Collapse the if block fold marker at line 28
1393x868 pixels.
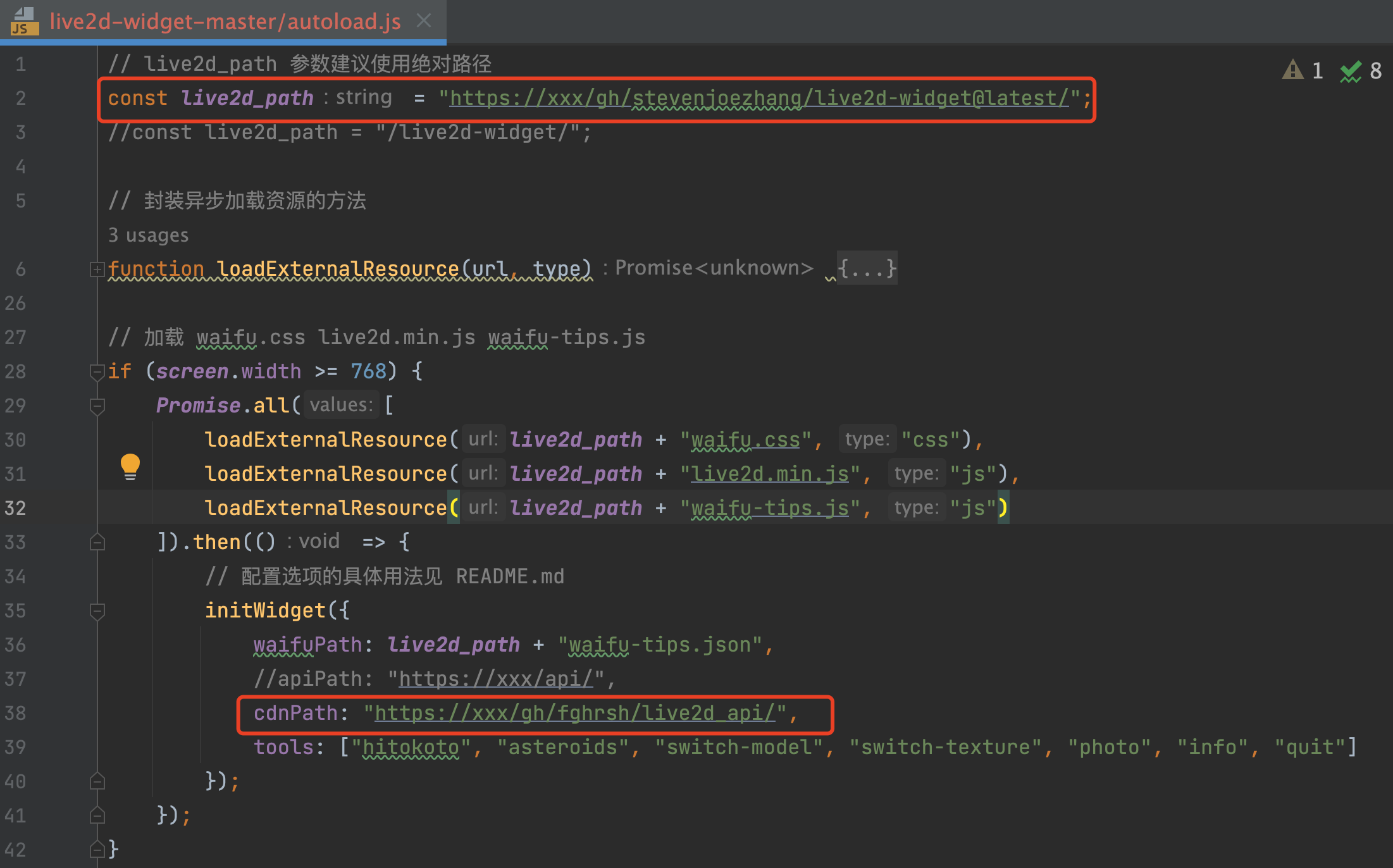tap(97, 372)
